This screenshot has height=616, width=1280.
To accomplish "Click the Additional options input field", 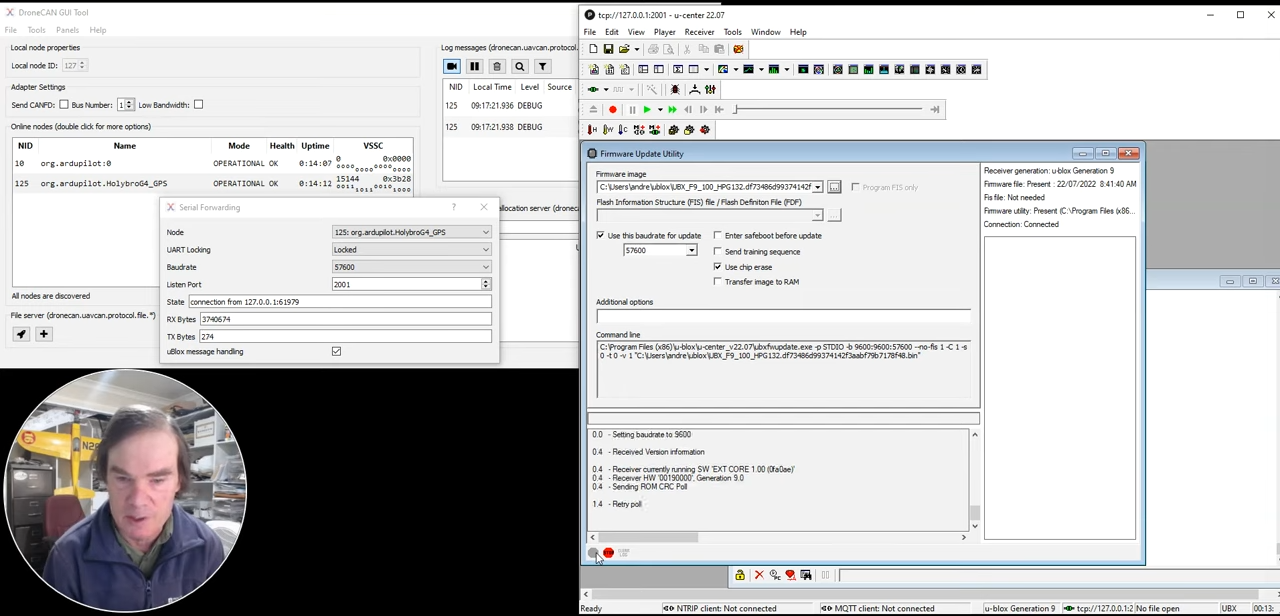I will [783, 316].
